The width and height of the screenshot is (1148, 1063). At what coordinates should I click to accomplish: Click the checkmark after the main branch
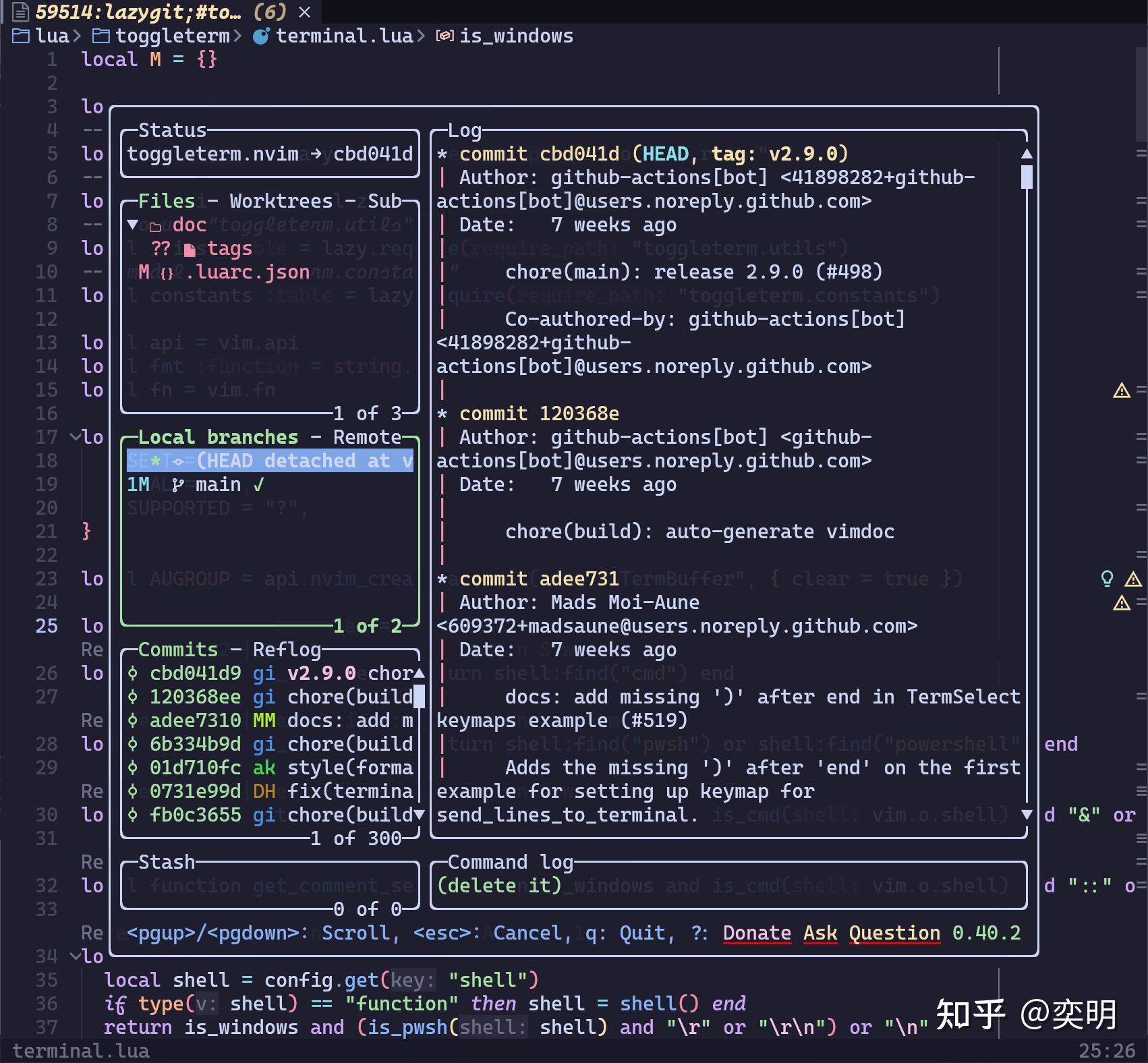pyautogui.click(x=258, y=484)
